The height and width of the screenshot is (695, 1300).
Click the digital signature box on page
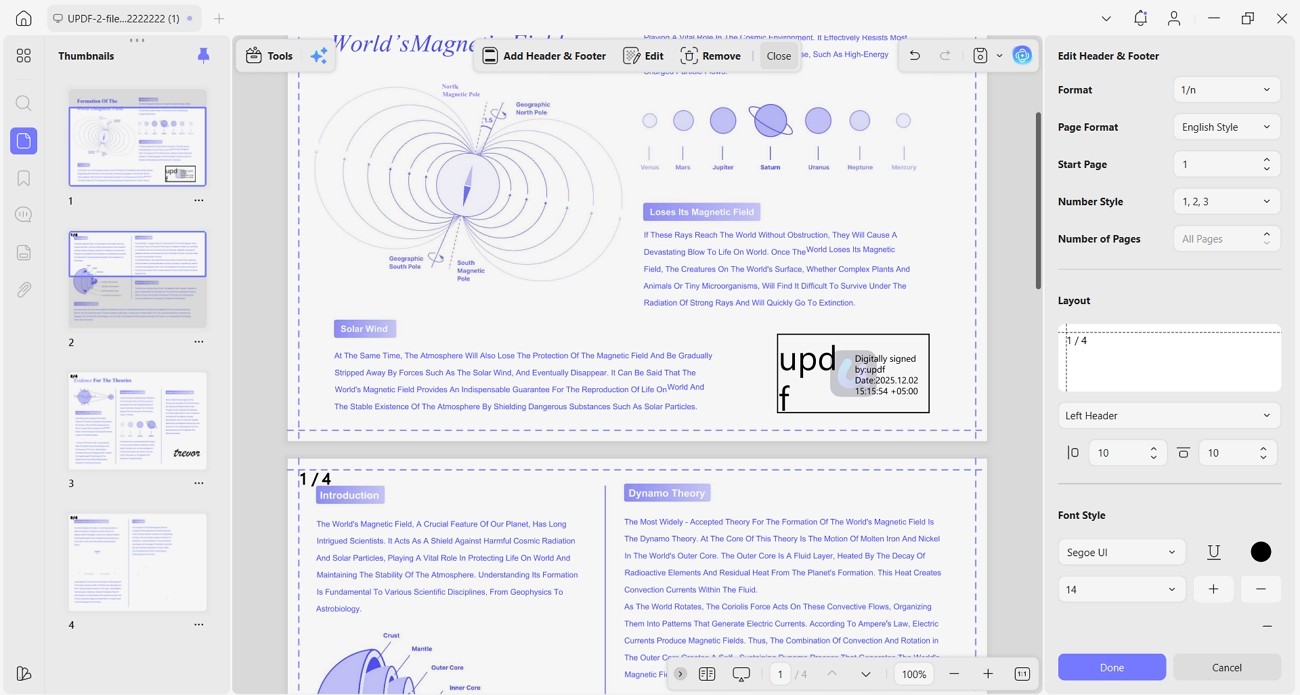(853, 373)
